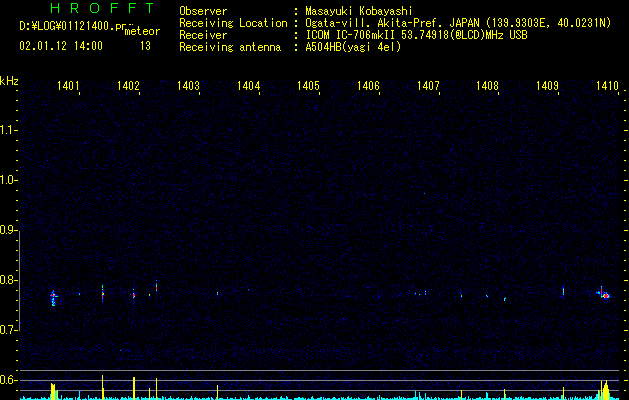Screen dimensions: 629x400
Task: Click the 1408 time axis marker
Action: 487,85
